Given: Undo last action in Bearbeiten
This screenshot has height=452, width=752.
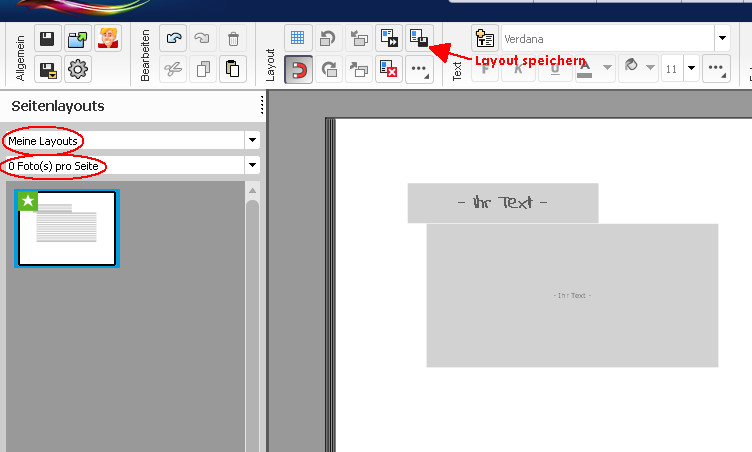Looking at the screenshot, I should pyautogui.click(x=173, y=38).
